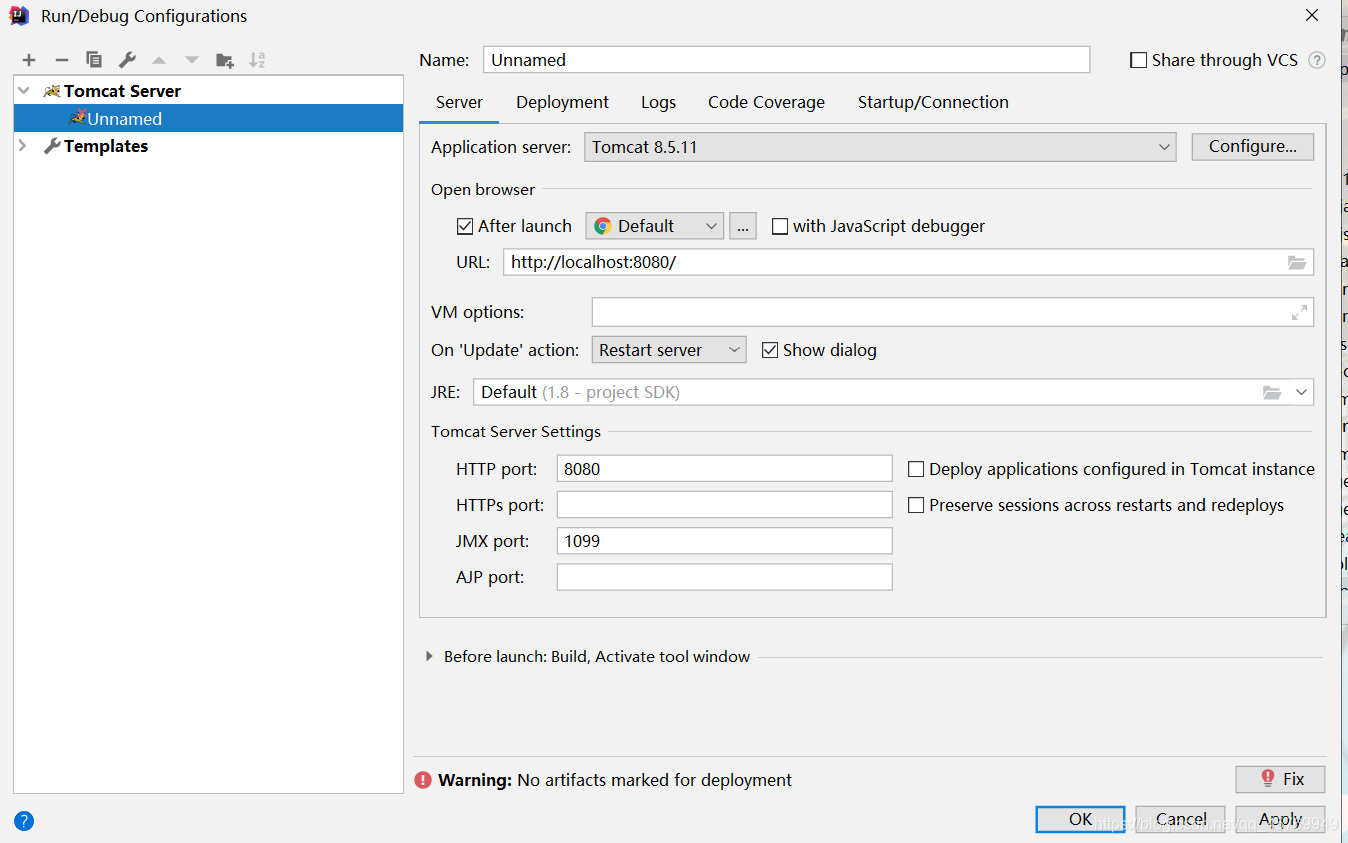Viewport: 1348px width, 843px height.
Task: Click help icon next to Share through VCS
Action: point(1317,60)
